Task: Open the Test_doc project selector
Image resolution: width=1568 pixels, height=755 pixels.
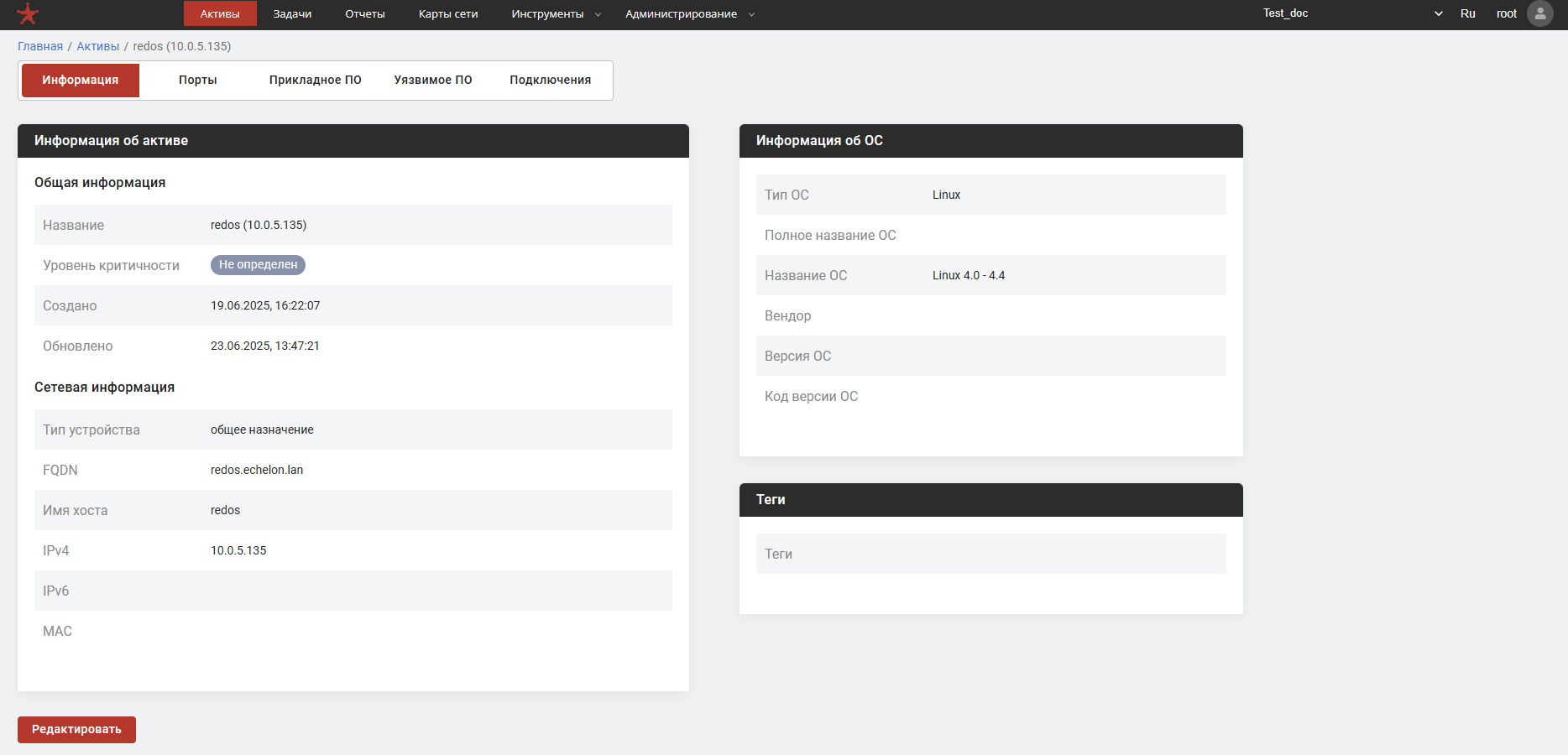Action: click(1351, 13)
